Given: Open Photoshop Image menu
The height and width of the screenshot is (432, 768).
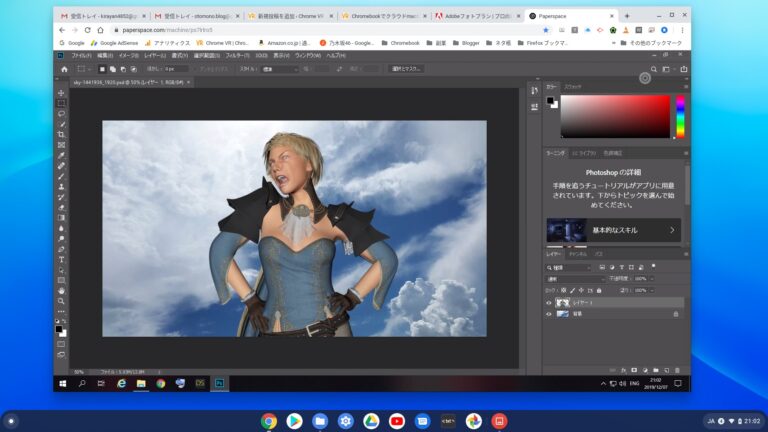Looking at the screenshot, I should (128, 56).
